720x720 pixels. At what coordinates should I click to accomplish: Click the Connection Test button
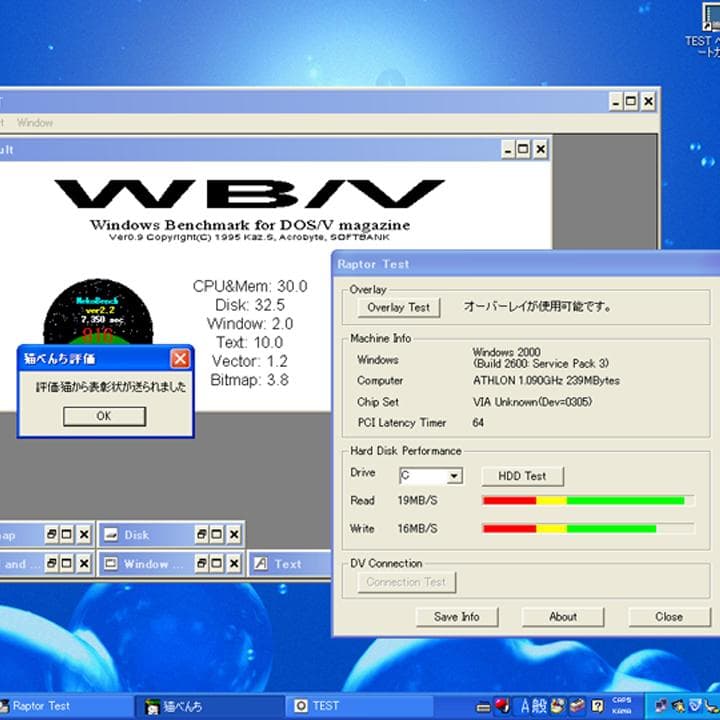tap(406, 582)
